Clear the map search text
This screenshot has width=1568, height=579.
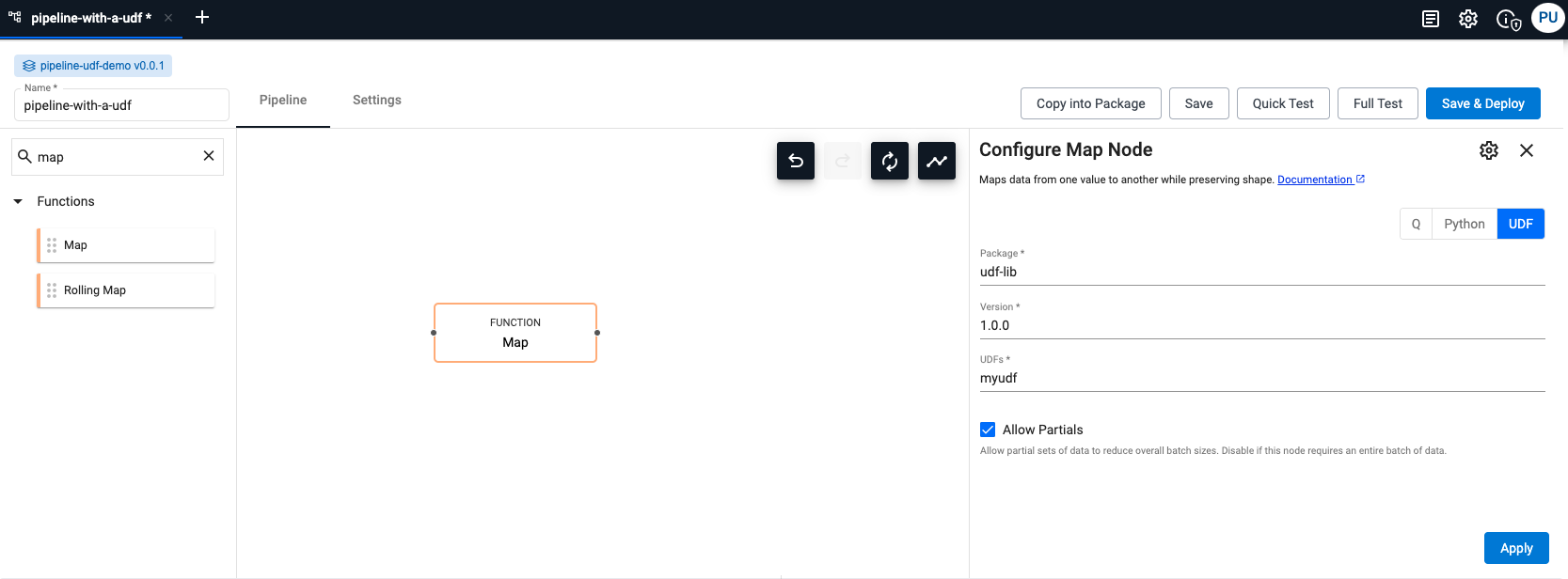click(x=209, y=156)
